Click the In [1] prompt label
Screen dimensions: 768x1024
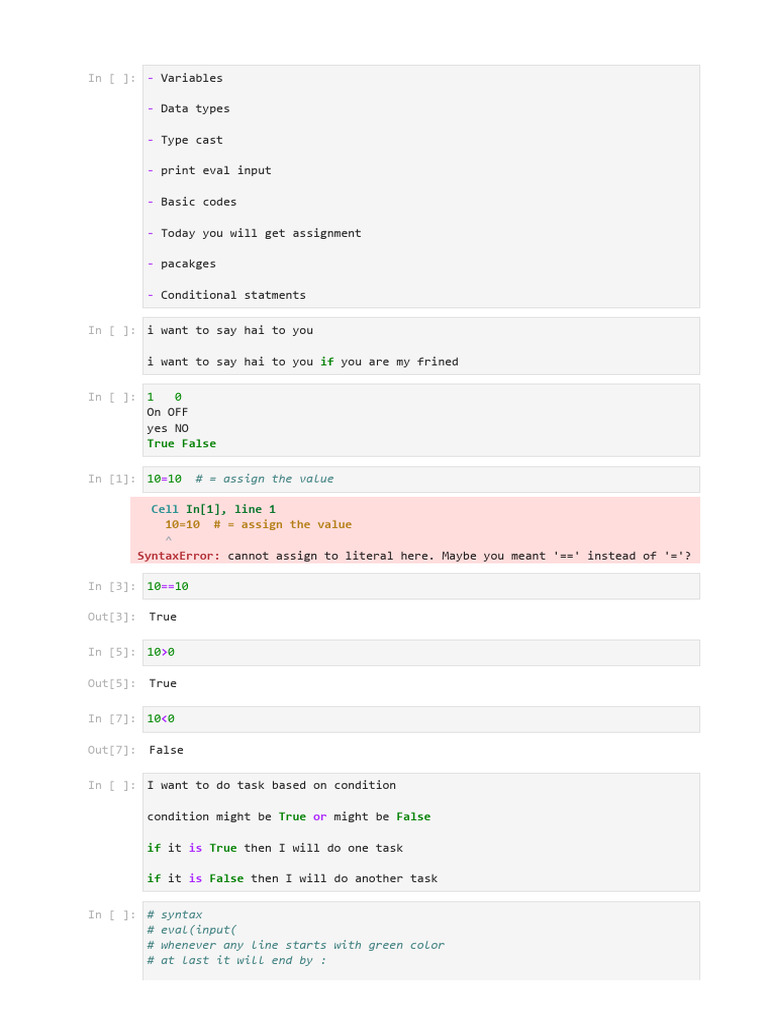(x=111, y=479)
